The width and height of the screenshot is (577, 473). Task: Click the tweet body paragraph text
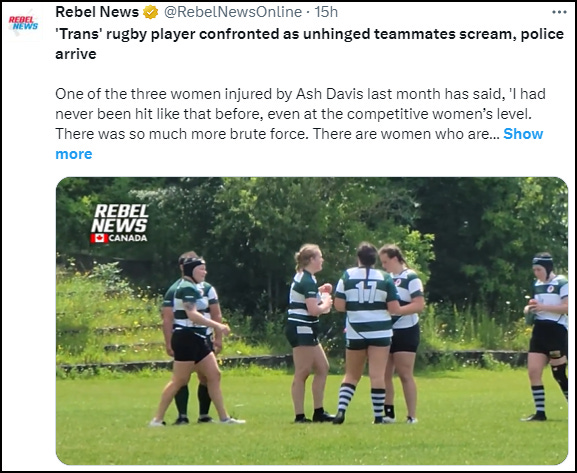click(300, 124)
